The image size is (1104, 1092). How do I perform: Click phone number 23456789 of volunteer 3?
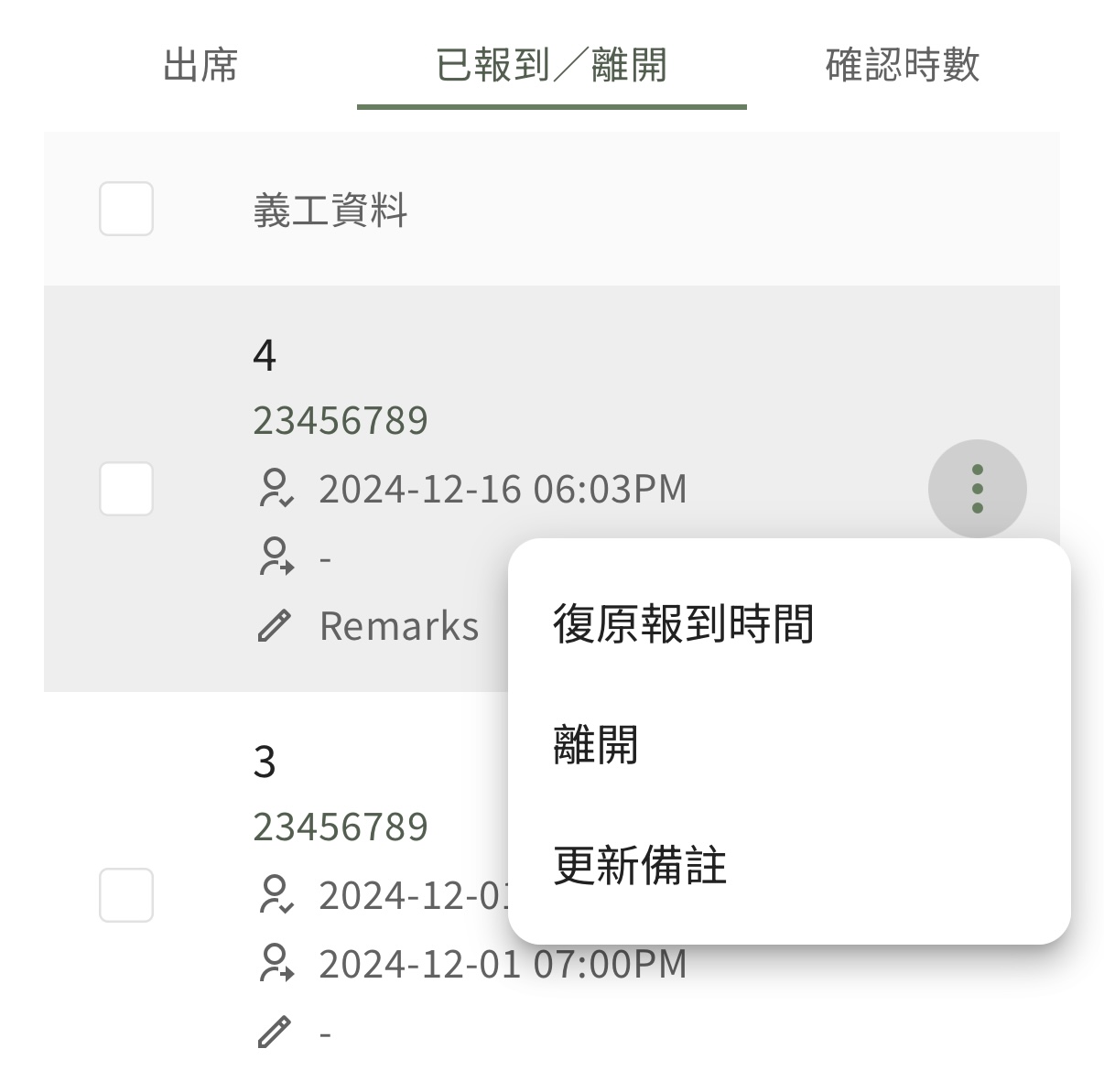click(341, 827)
